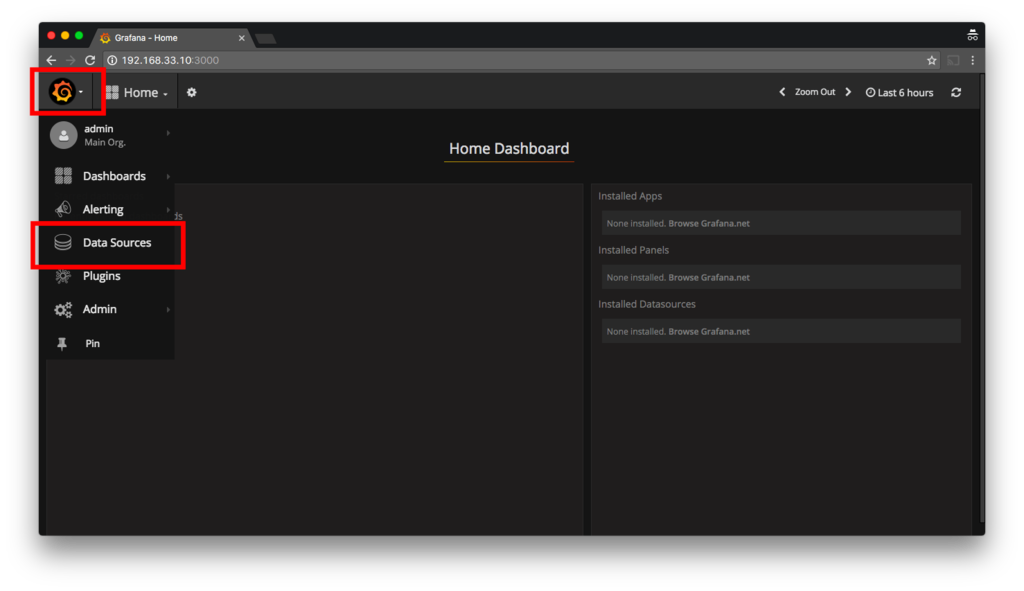Shift time range back with left chevron
Viewport: 1024px width, 591px height.
782,92
